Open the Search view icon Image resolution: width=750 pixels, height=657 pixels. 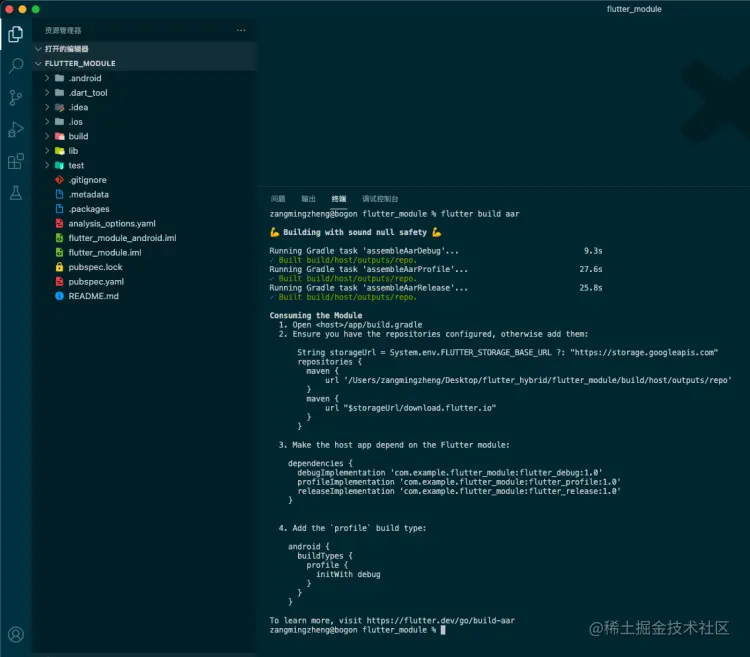[16, 66]
